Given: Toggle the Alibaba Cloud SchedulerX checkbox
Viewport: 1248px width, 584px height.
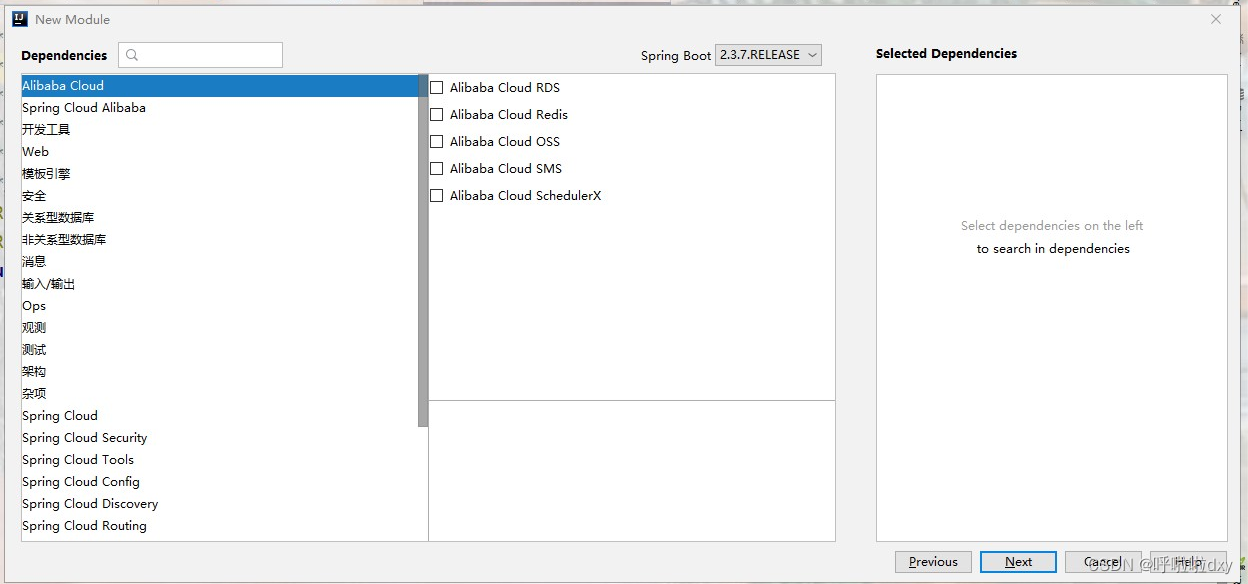Looking at the screenshot, I should click(436, 195).
